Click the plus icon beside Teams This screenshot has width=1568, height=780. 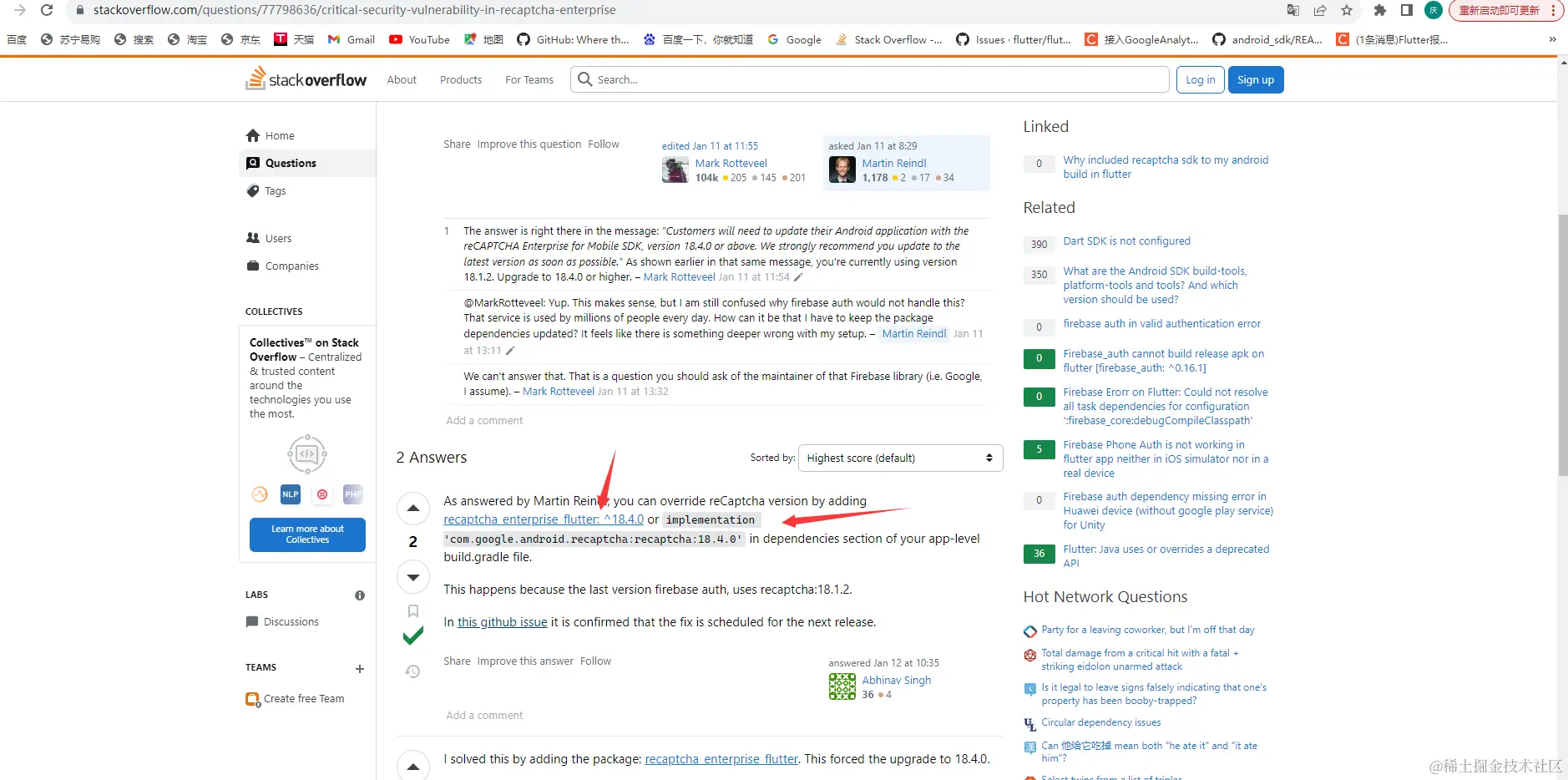(x=360, y=669)
